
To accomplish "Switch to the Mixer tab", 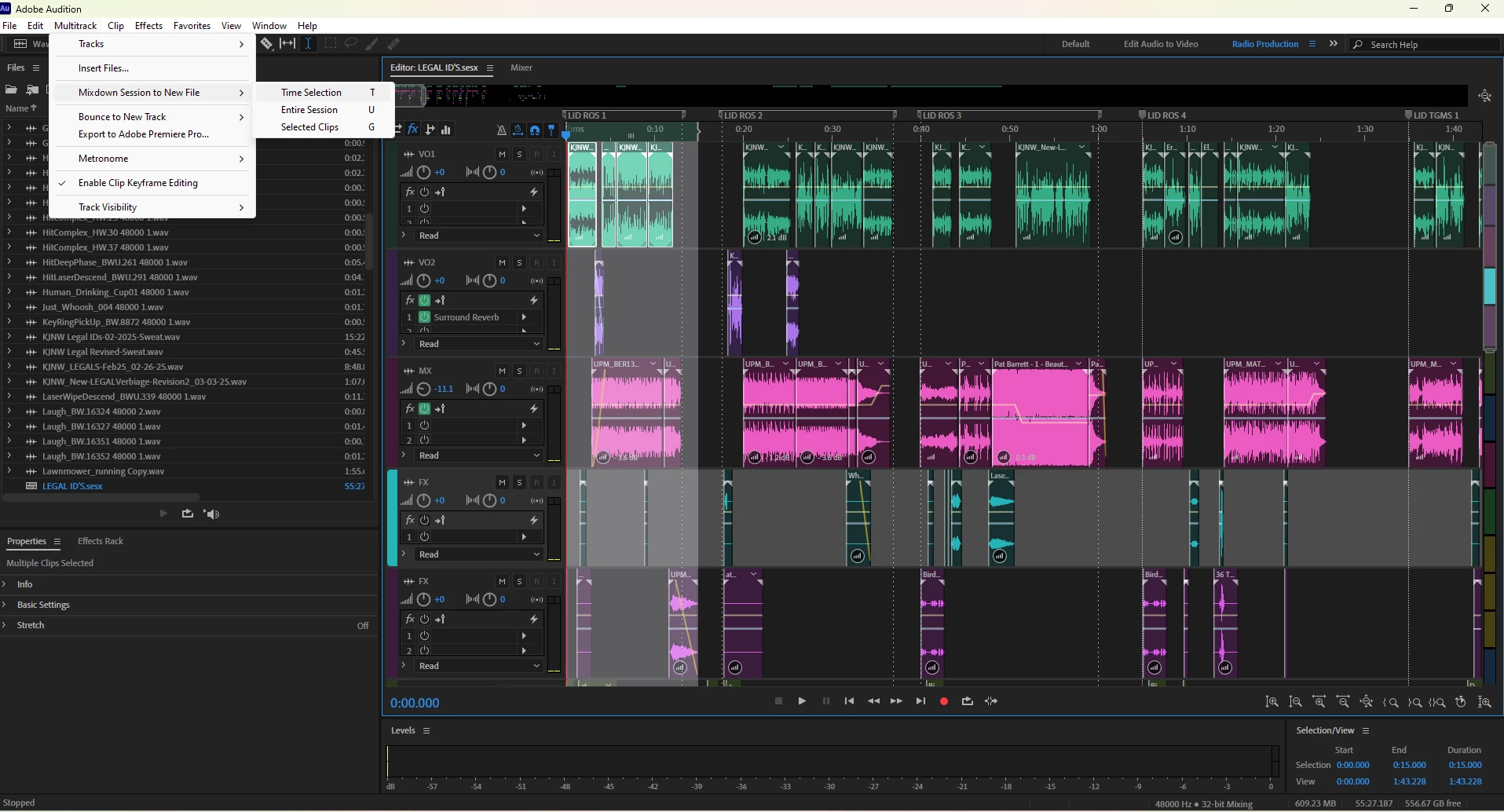I will tap(521, 68).
